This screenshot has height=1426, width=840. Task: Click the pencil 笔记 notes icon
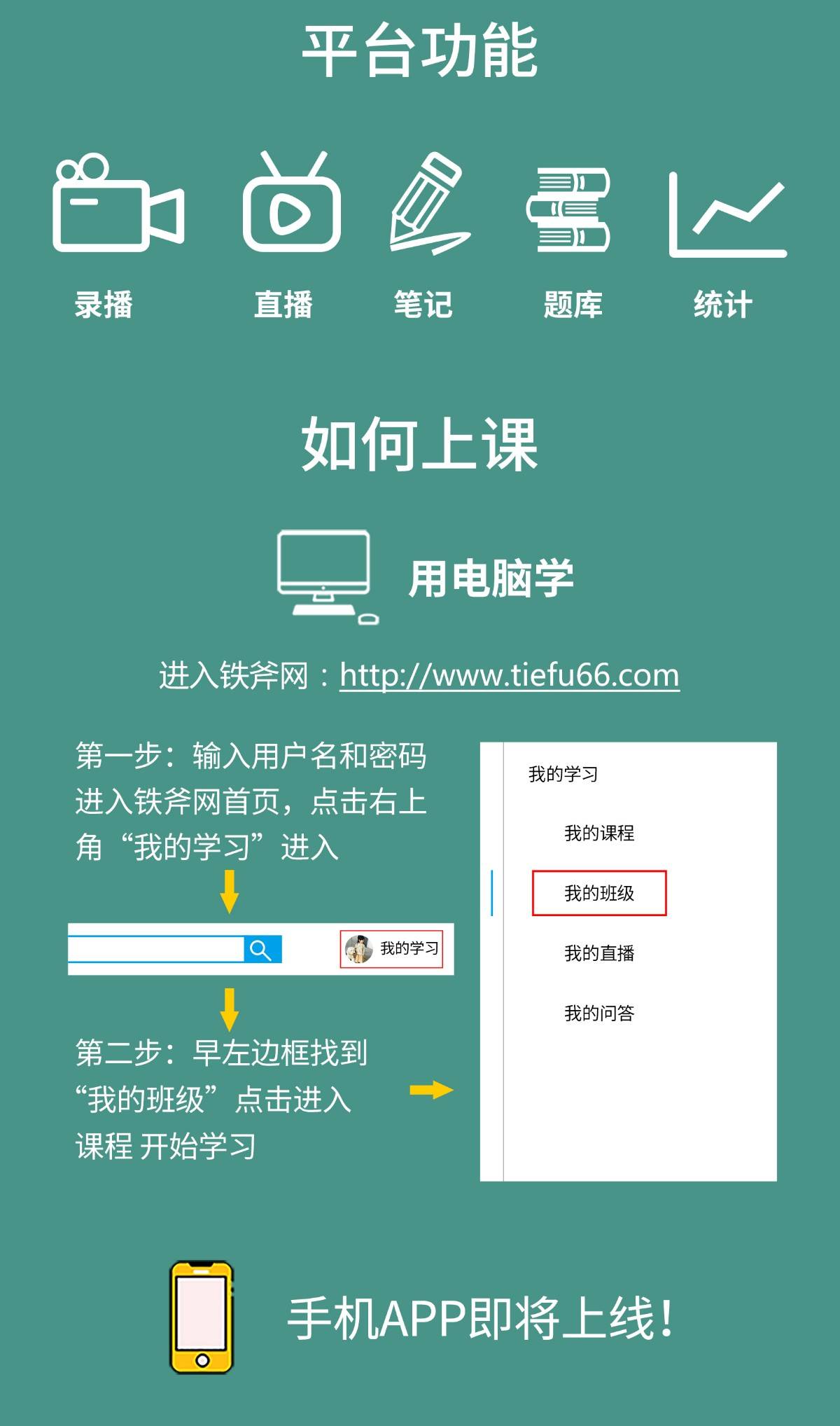(x=429, y=202)
